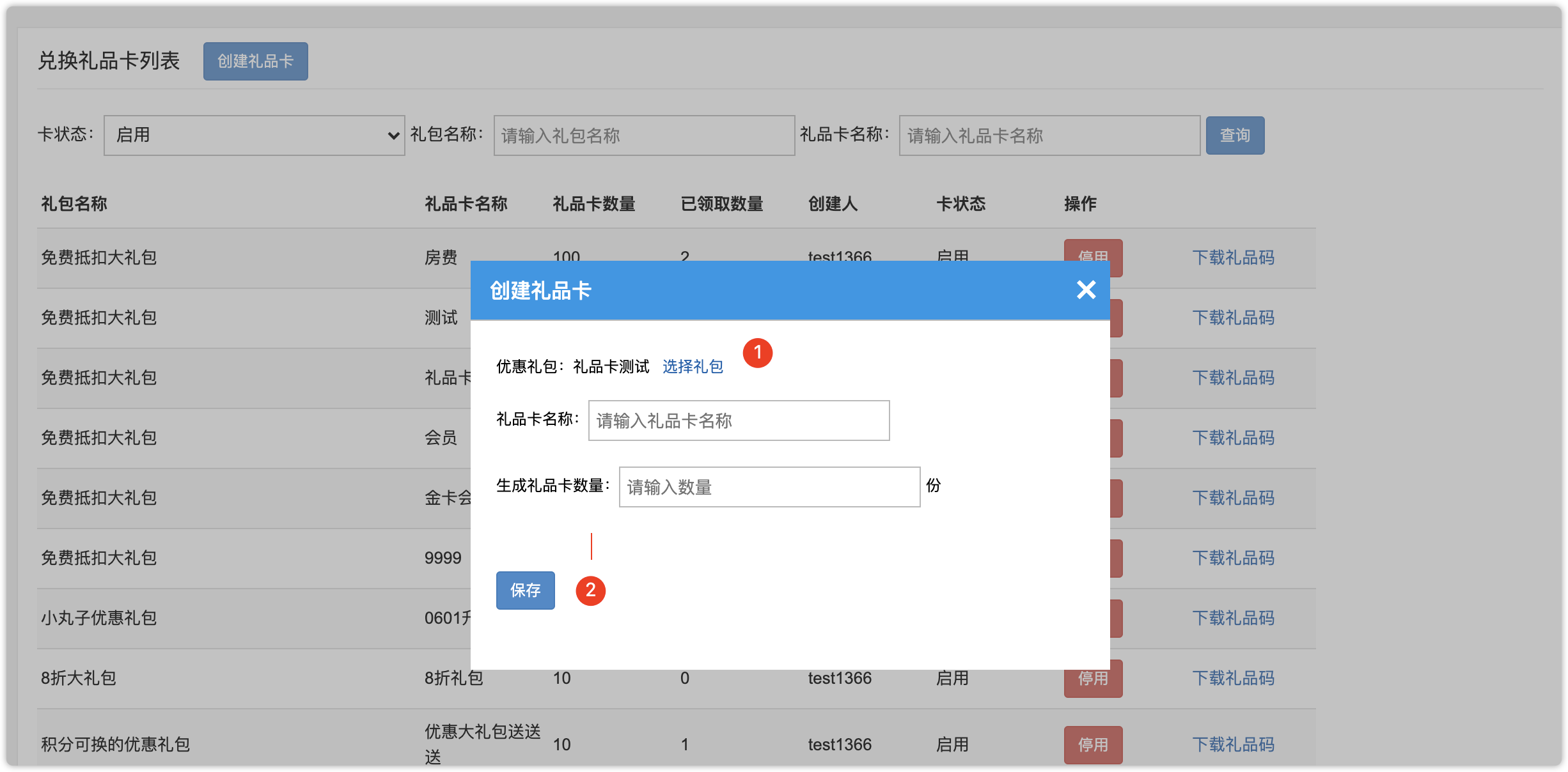1568x772 pixels.
Task: Close the 创建礼品卡 dialog
Action: click(1085, 290)
